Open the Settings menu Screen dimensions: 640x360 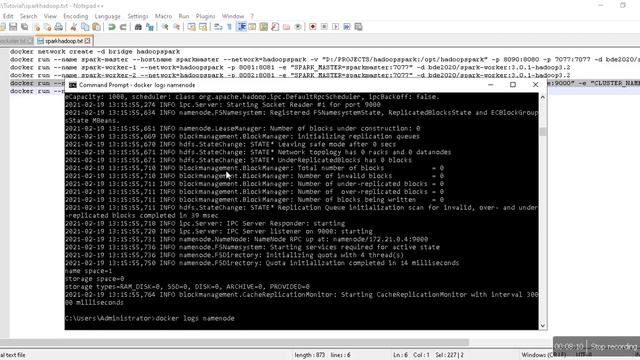138,16
